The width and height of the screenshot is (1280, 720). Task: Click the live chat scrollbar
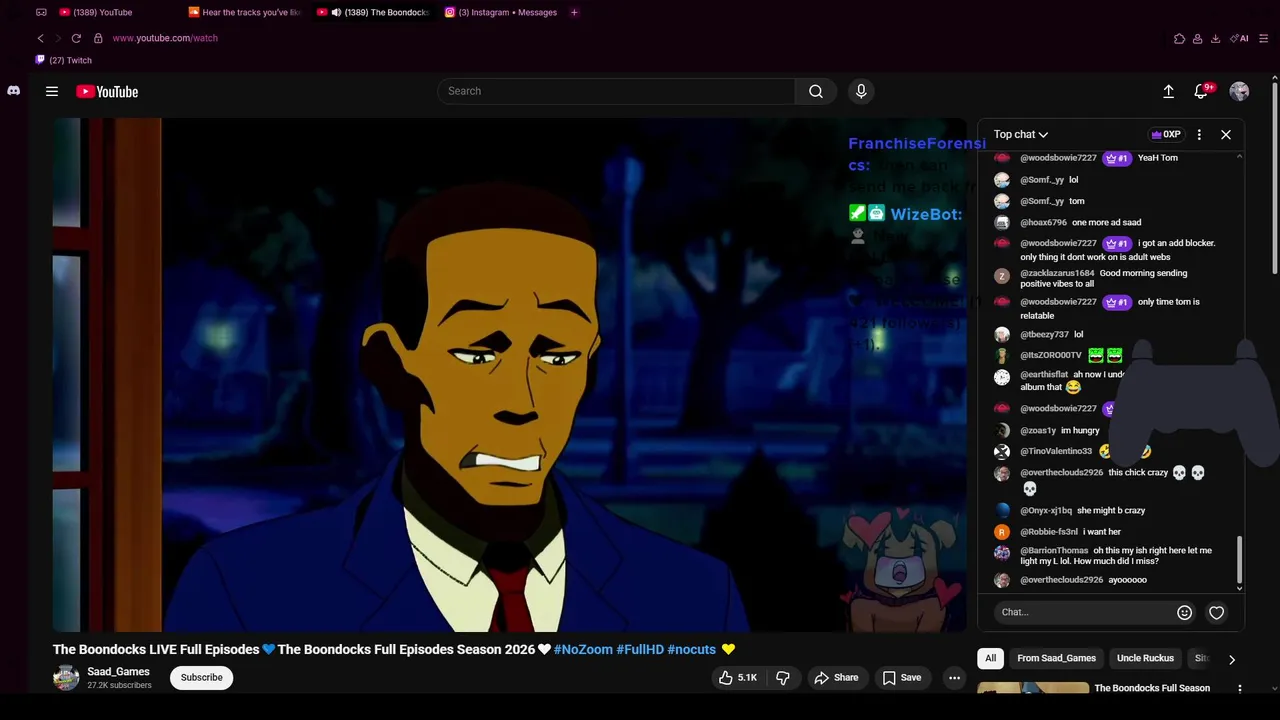(x=1240, y=560)
